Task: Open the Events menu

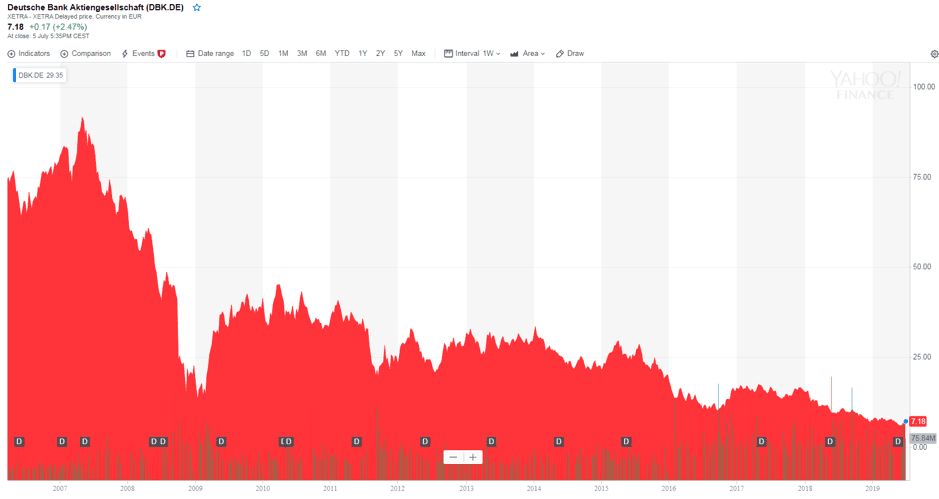Action: tap(138, 53)
